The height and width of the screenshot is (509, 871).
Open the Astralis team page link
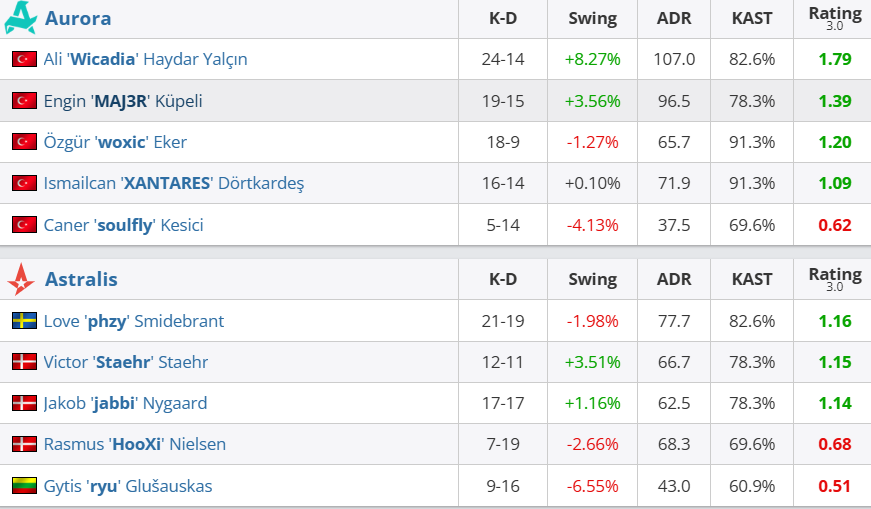[x=81, y=279]
